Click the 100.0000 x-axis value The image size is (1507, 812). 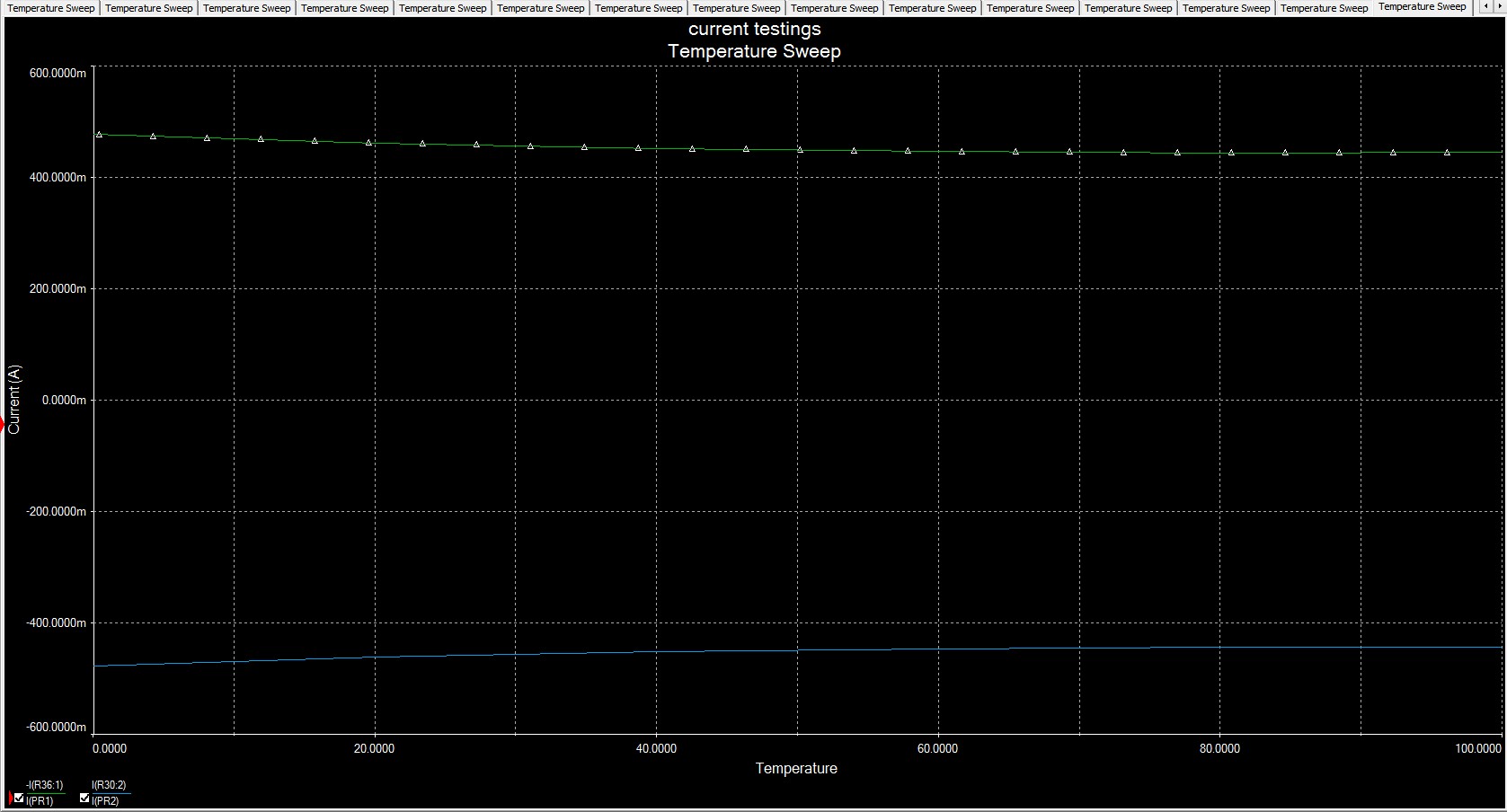point(1478,749)
